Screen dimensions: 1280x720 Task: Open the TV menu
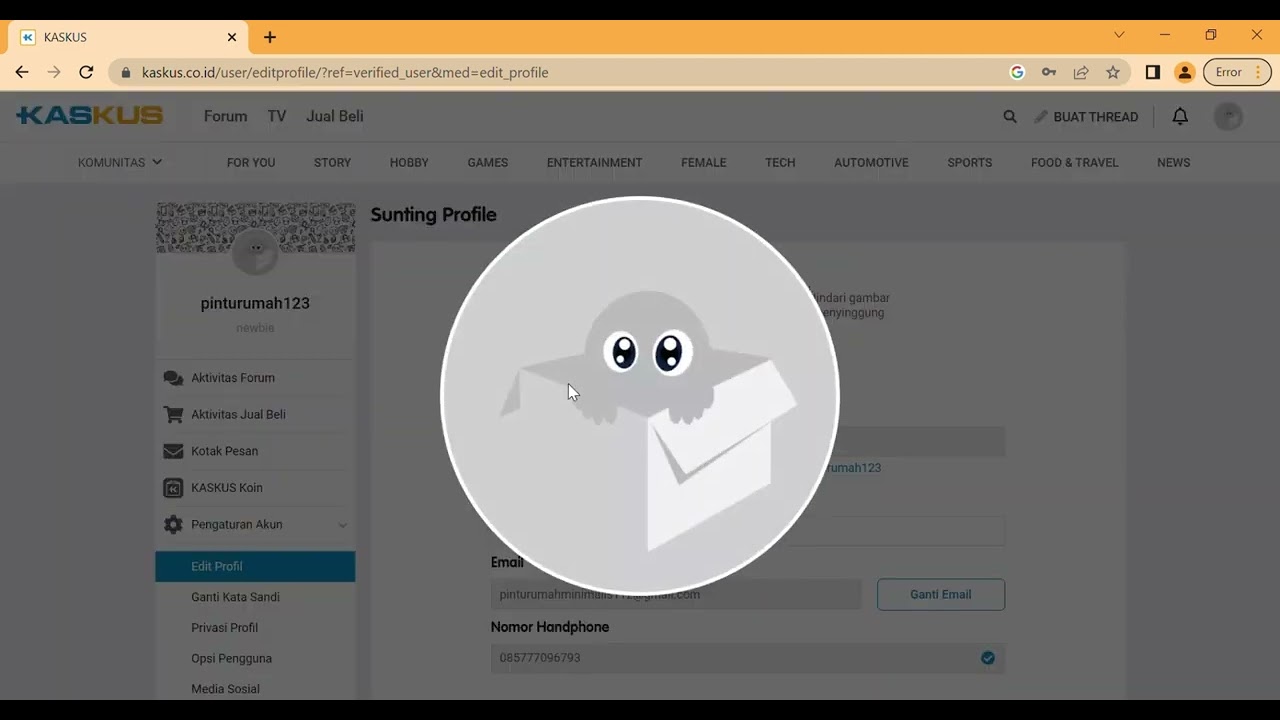pyautogui.click(x=277, y=116)
